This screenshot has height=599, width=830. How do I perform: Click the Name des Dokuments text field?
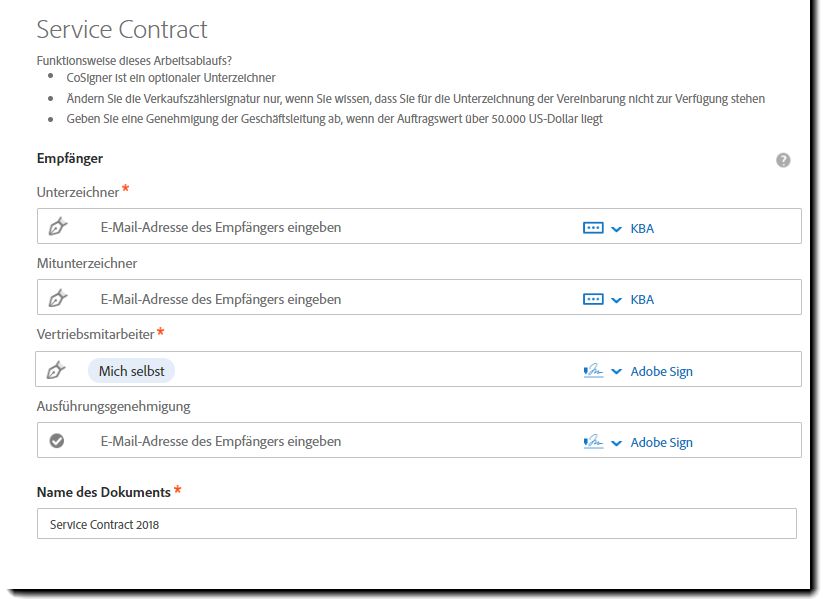pos(417,524)
